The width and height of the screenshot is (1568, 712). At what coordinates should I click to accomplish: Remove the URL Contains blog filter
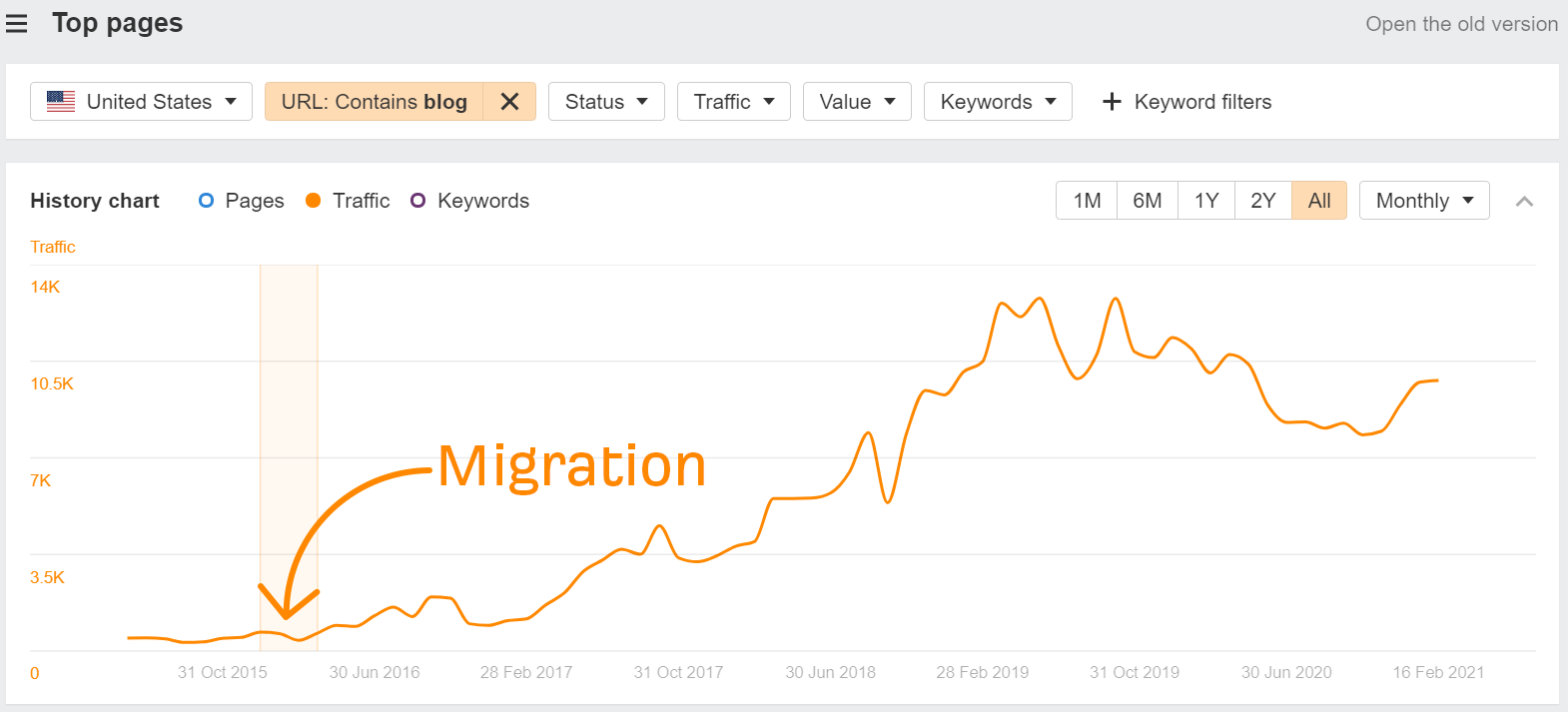tap(509, 102)
